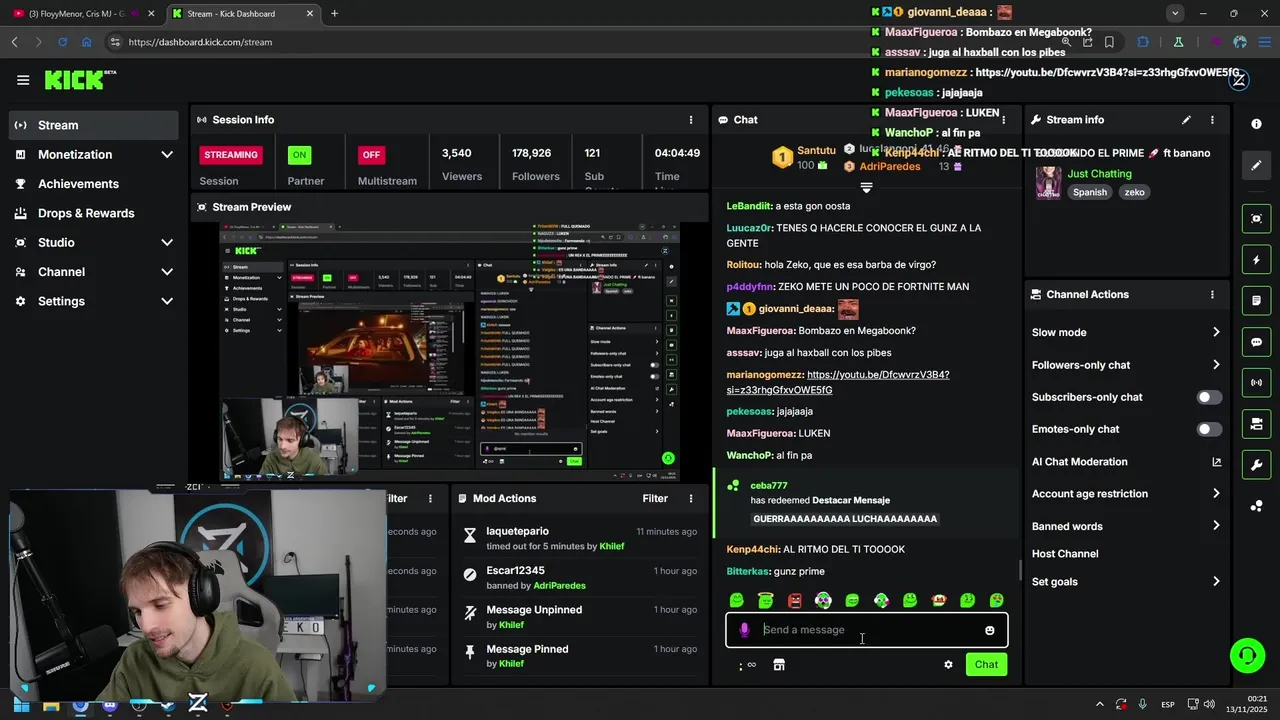Select Stream in the left sidebar
This screenshot has height=720, width=1280.
[94, 125]
